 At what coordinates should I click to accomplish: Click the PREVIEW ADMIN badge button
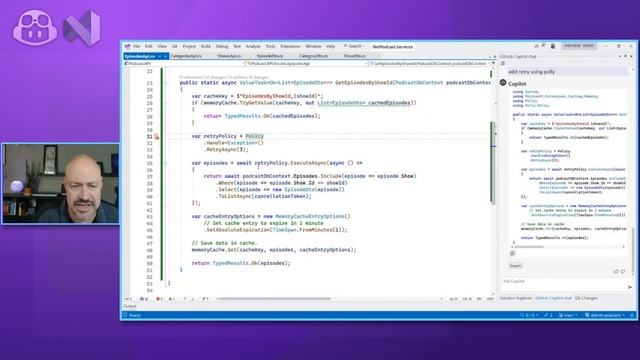pyautogui.click(x=579, y=46)
